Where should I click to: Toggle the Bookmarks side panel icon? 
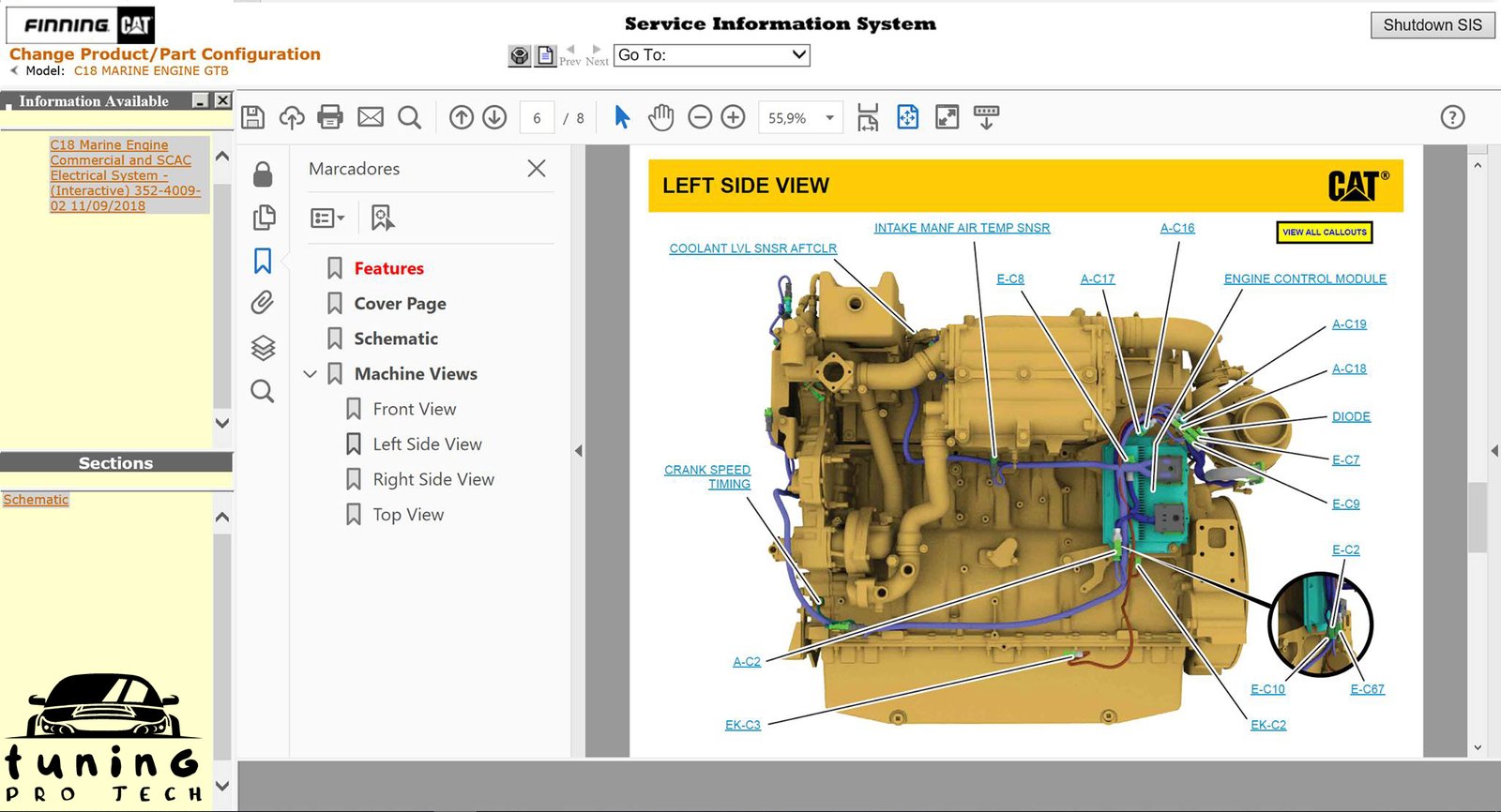point(263,261)
